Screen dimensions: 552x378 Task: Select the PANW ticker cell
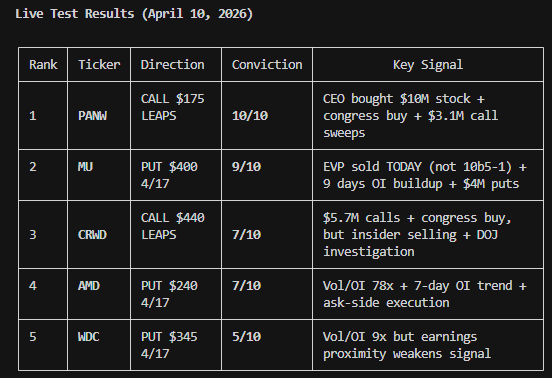(99, 116)
